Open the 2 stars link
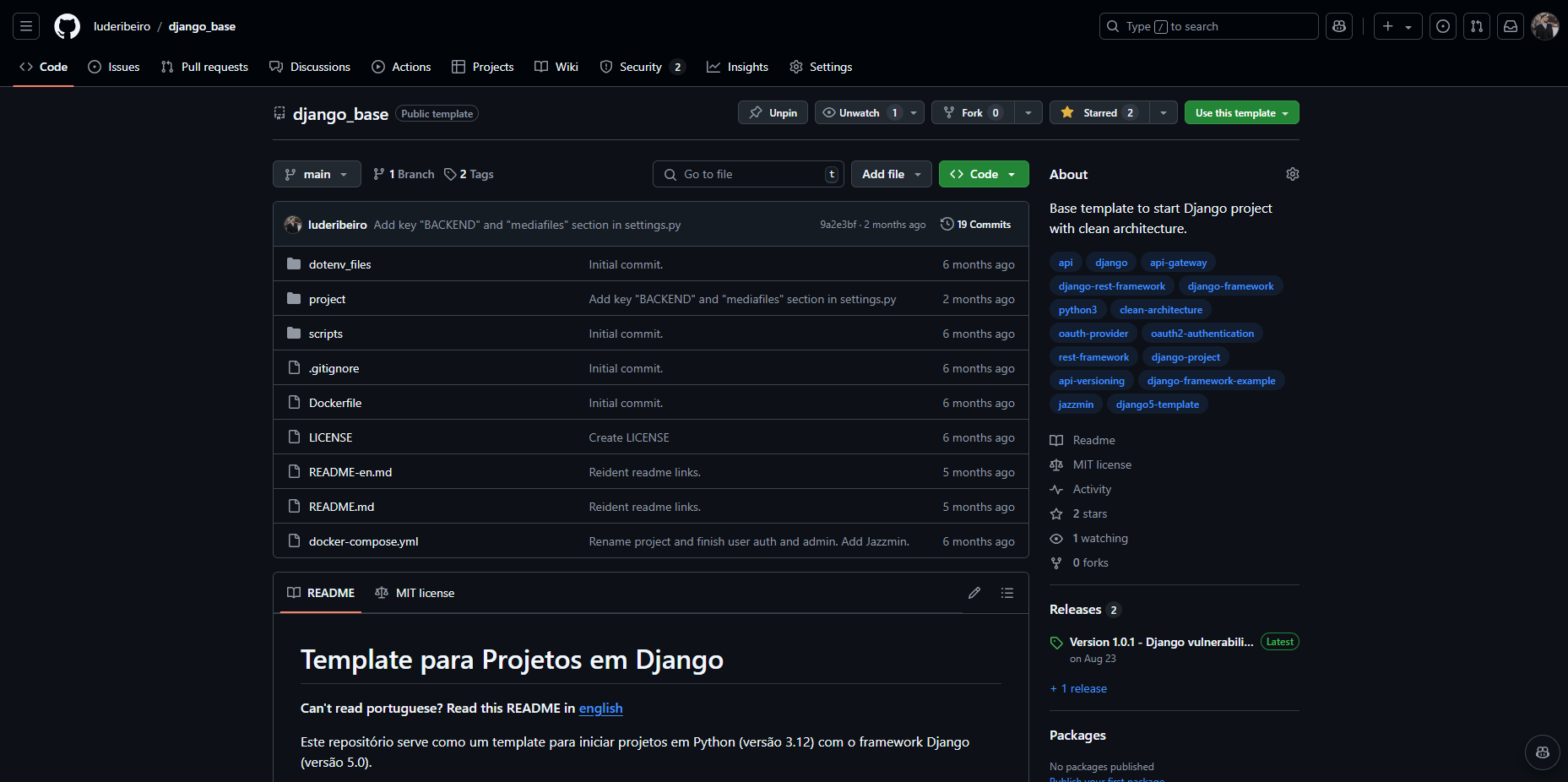The height and width of the screenshot is (782, 1568). click(1079, 513)
